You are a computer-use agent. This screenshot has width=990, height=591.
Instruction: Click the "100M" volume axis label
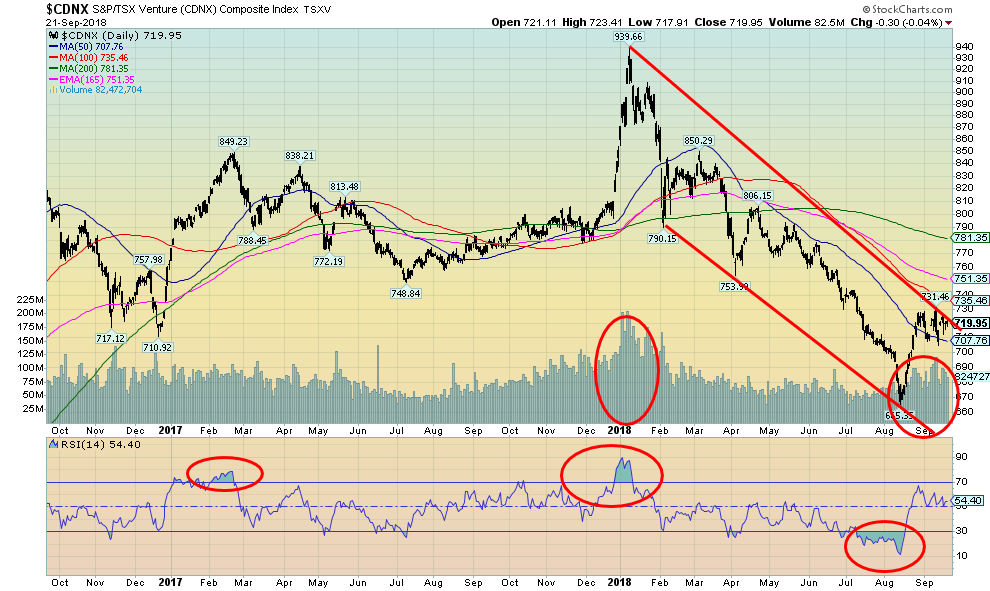point(31,367)
